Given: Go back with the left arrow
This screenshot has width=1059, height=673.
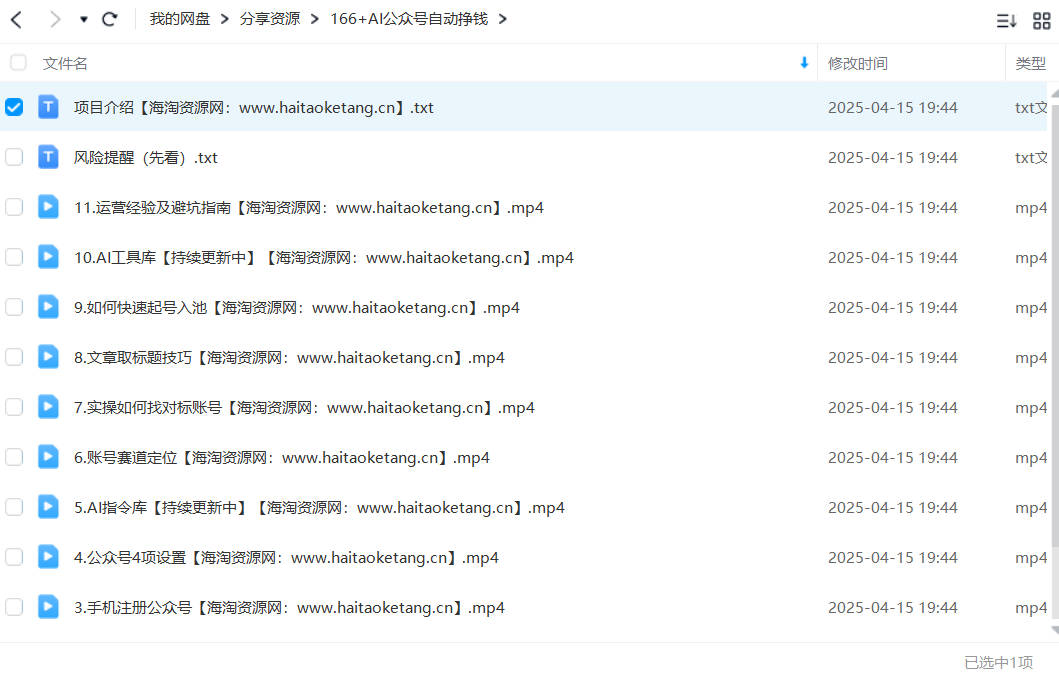Looking at the screenshot, I should point(17,20).
